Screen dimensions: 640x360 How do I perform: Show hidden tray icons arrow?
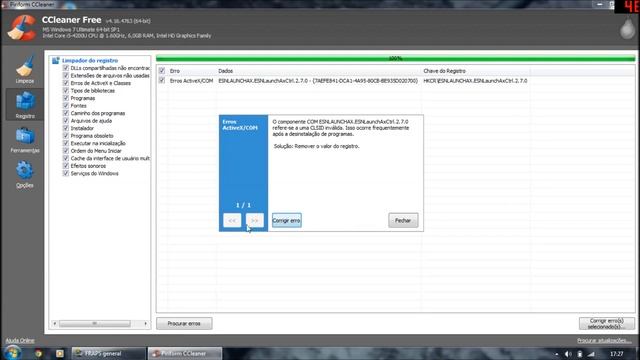point(556,354)
